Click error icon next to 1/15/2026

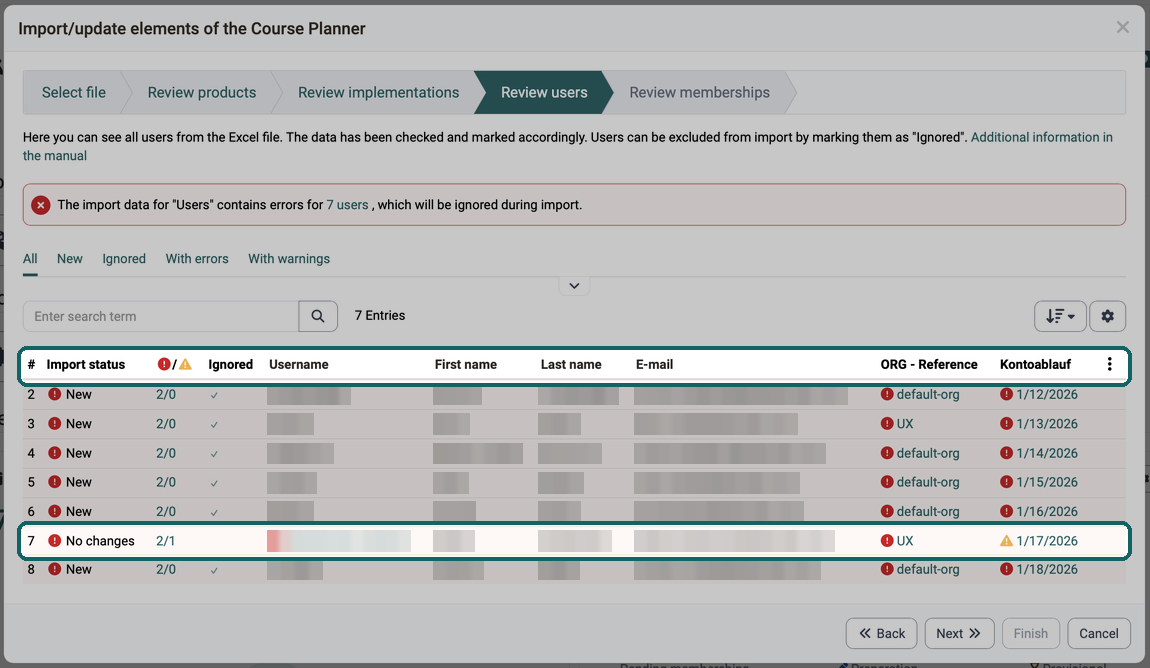coord(1006,482)
